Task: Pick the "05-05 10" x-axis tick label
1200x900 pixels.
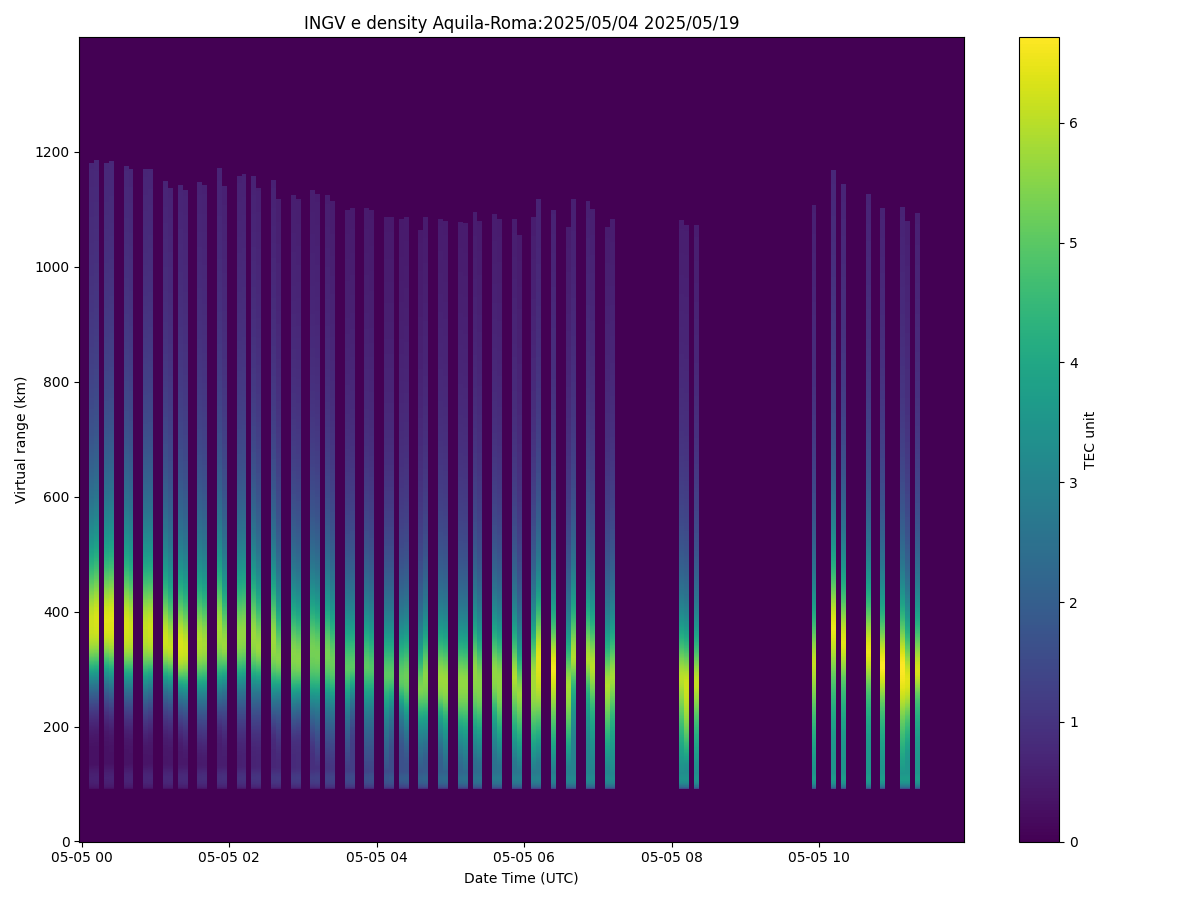Action: [x=819, y=857]
